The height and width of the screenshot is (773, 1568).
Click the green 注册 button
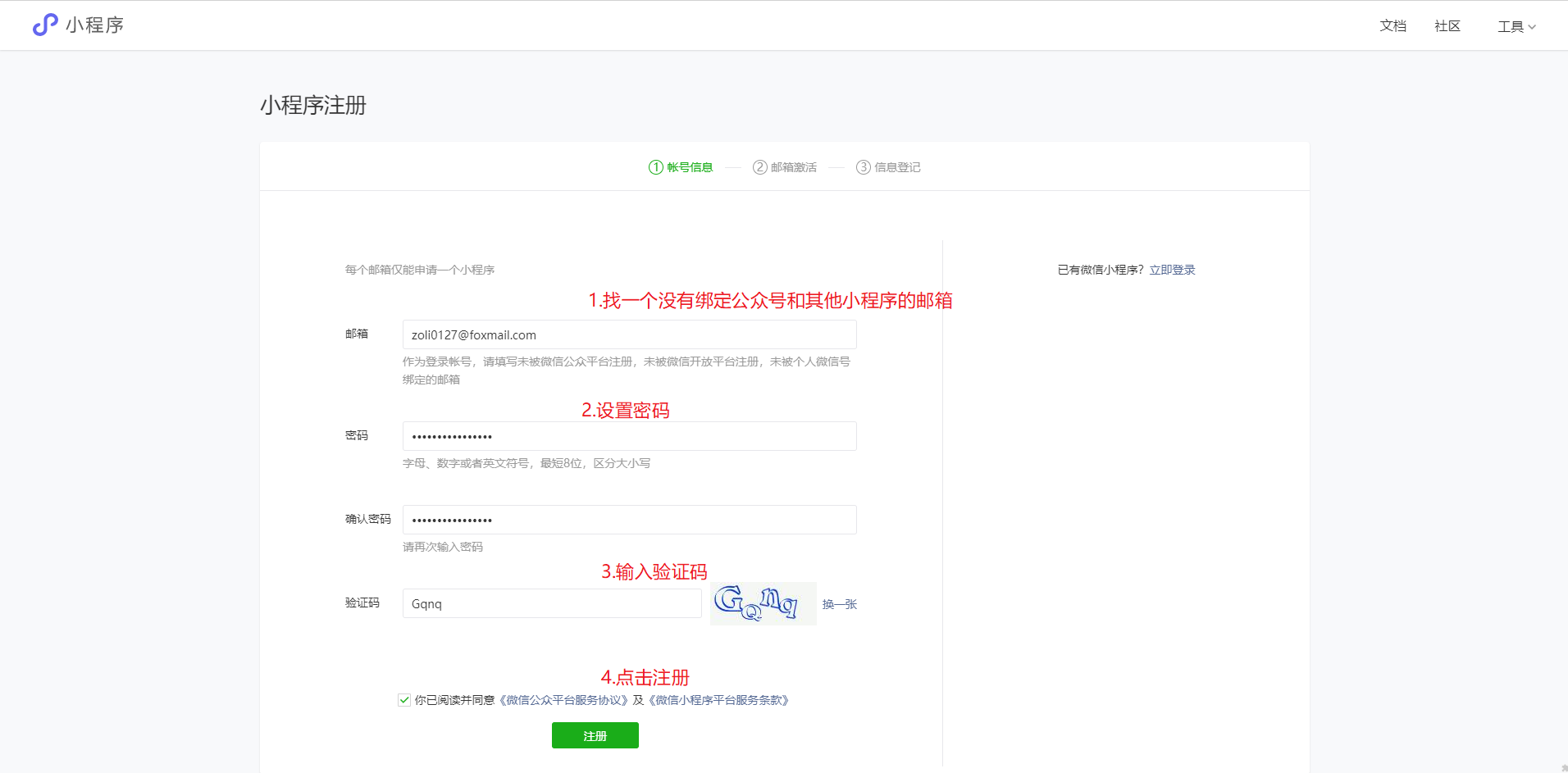(x=595, y=735)
